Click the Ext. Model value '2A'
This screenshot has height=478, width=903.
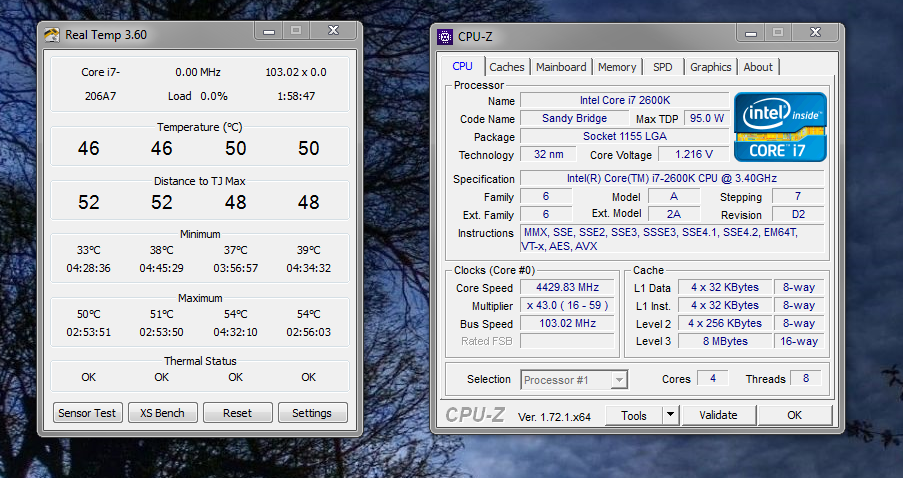point(674,214)
